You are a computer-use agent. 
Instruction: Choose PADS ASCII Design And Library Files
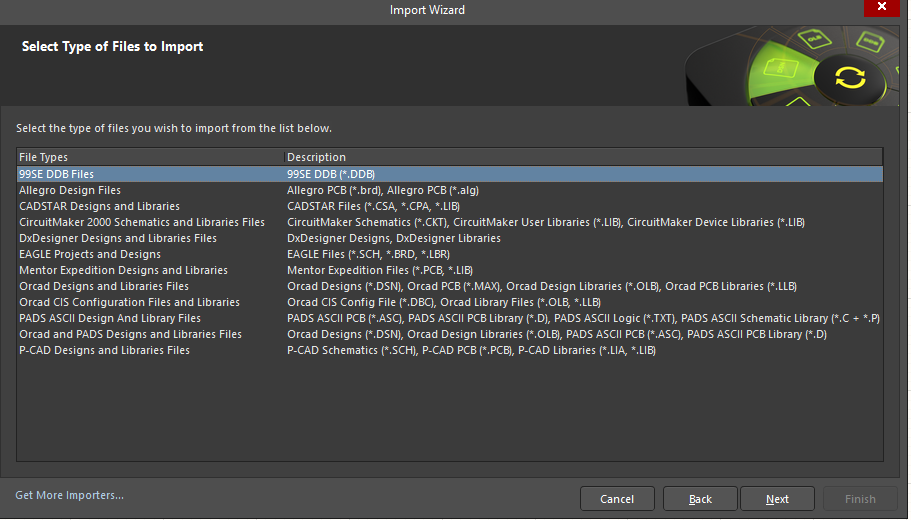tap(110, 318)
